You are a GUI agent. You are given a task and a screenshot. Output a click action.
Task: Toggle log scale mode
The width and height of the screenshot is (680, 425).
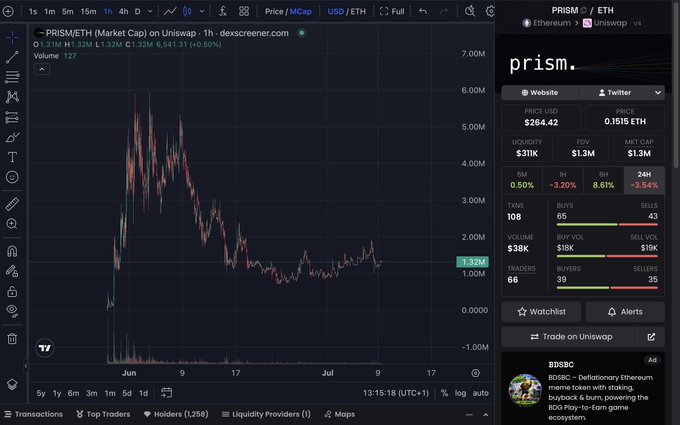click(x=461, y=393)
